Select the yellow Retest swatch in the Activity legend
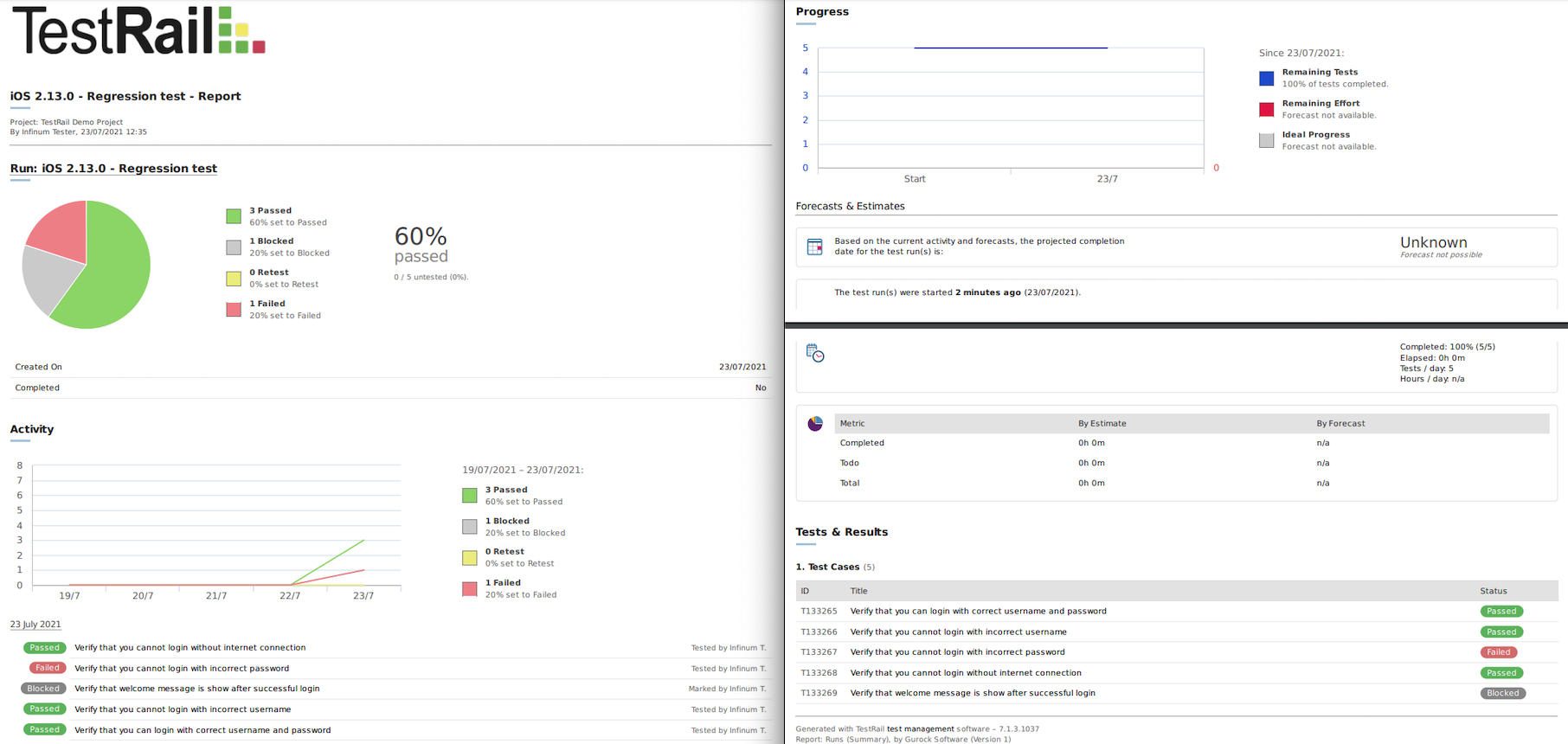 pos(470,558)
